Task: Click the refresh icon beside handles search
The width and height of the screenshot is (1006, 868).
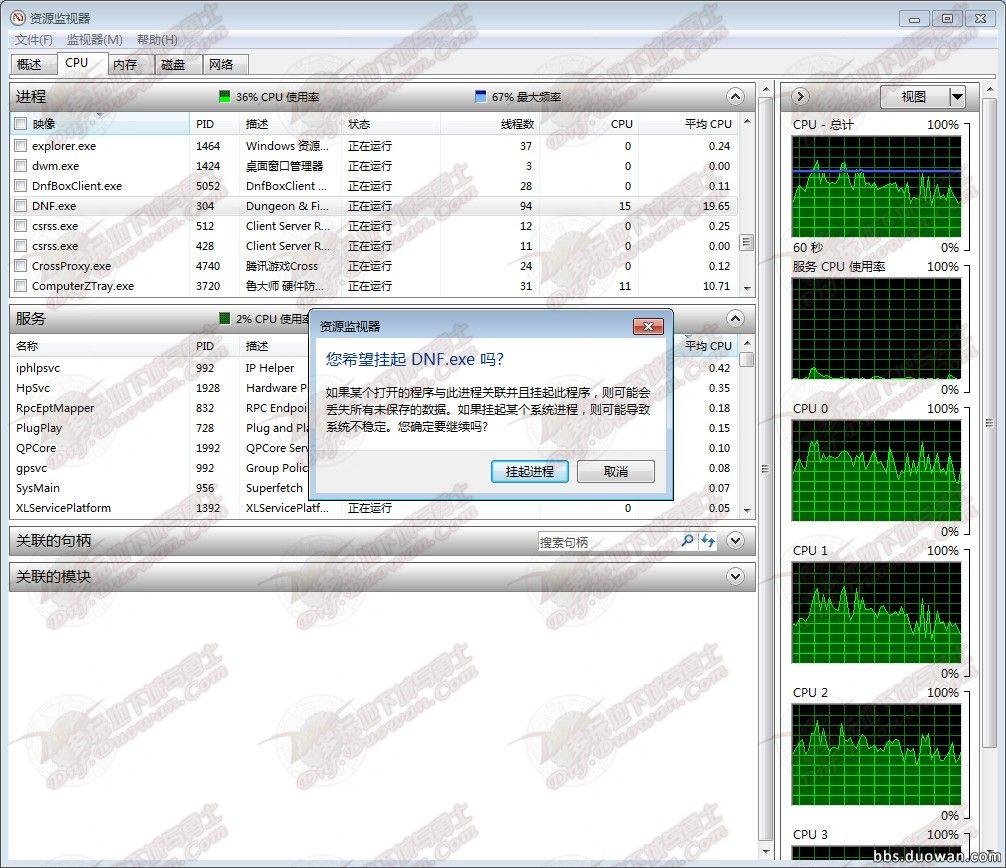Action: (x=708, y=541)
